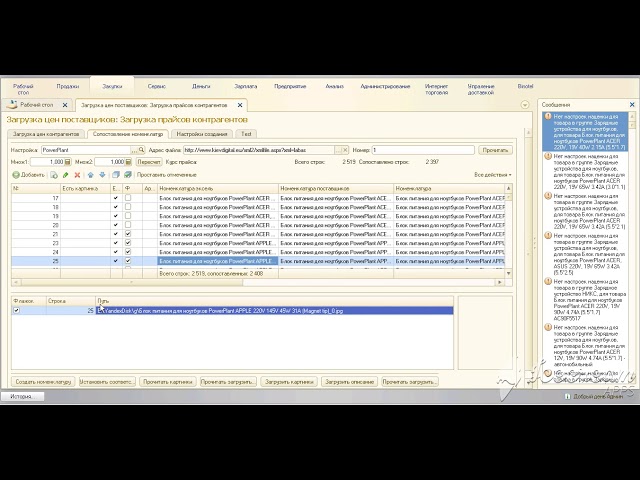Click the Рабочий стол tab desk icon

click(x=12, y=104)
